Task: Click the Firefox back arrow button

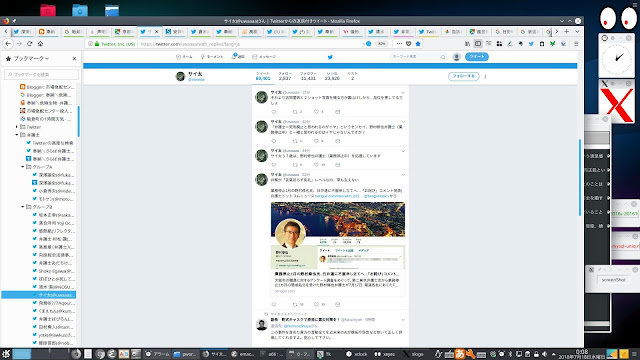Action: pyautogui.click(x=8, y=44)
